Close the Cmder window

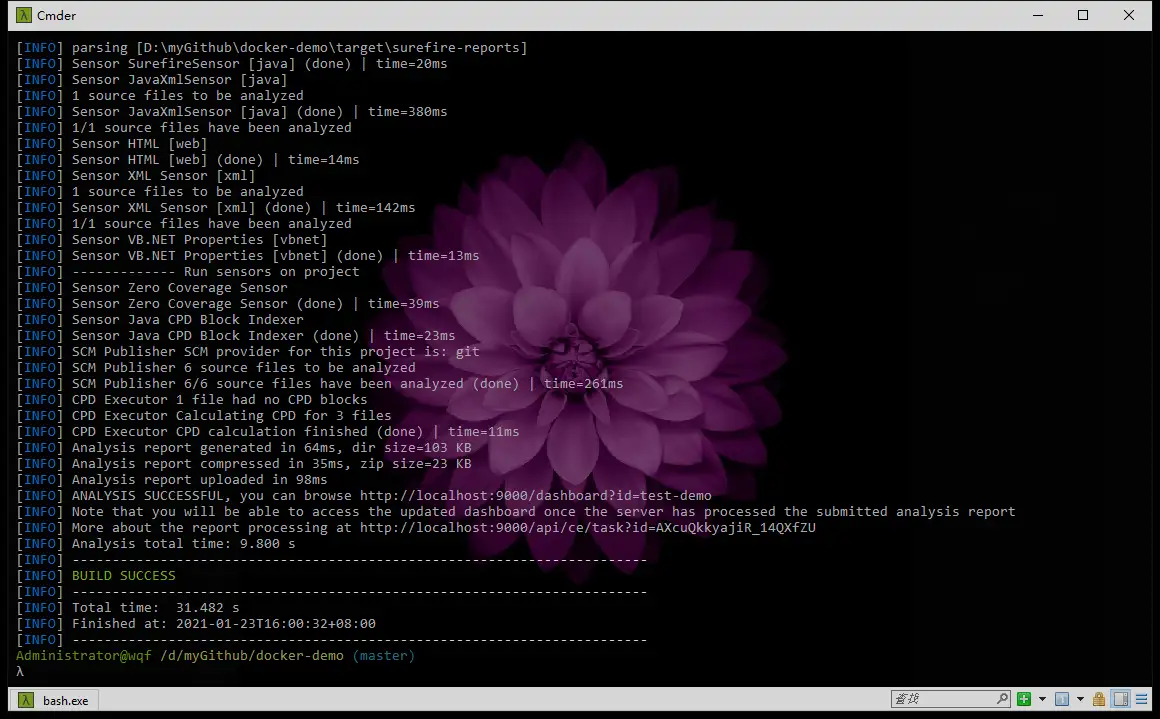1129,15
